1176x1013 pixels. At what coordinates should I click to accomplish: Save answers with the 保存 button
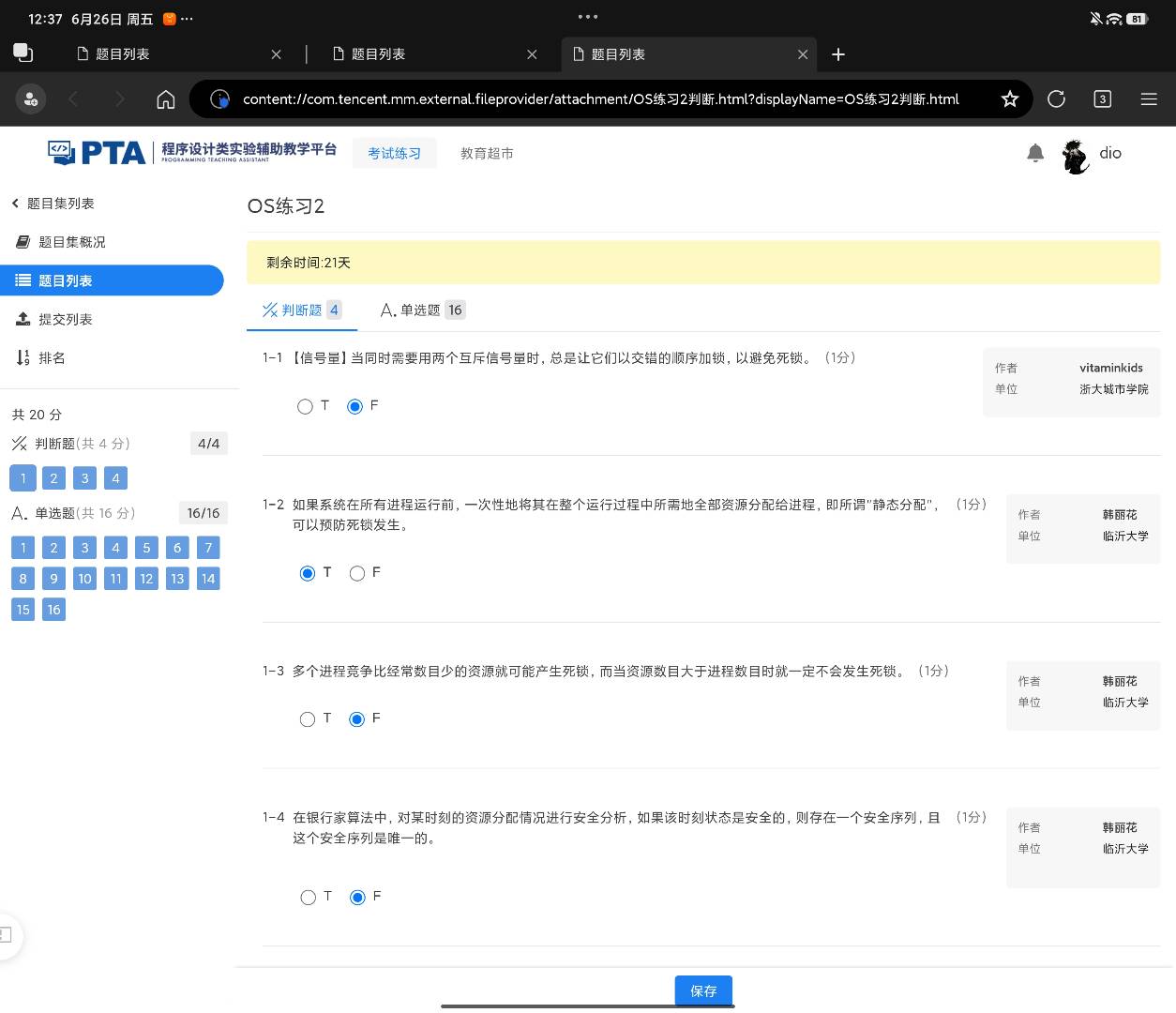703,990
